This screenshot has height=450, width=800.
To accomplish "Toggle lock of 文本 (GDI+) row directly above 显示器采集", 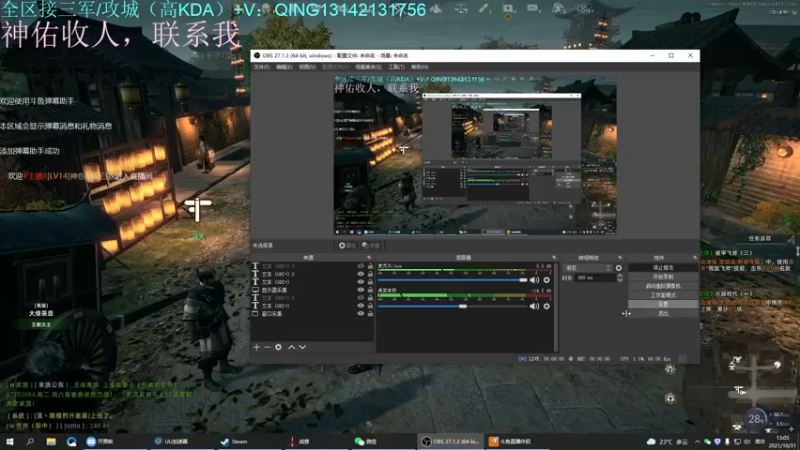I will point(370,282).
